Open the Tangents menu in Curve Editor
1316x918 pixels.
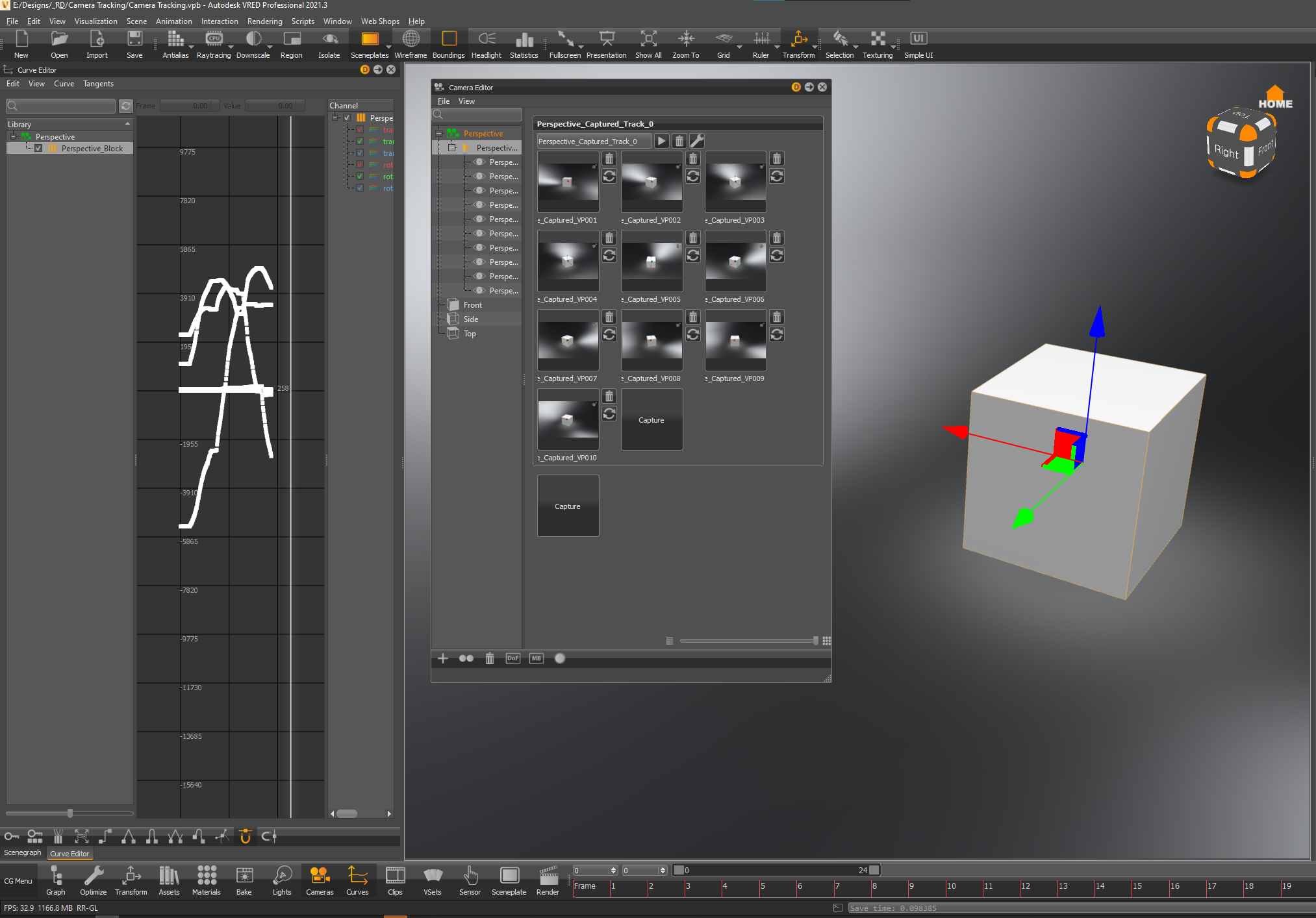point(98,84)
